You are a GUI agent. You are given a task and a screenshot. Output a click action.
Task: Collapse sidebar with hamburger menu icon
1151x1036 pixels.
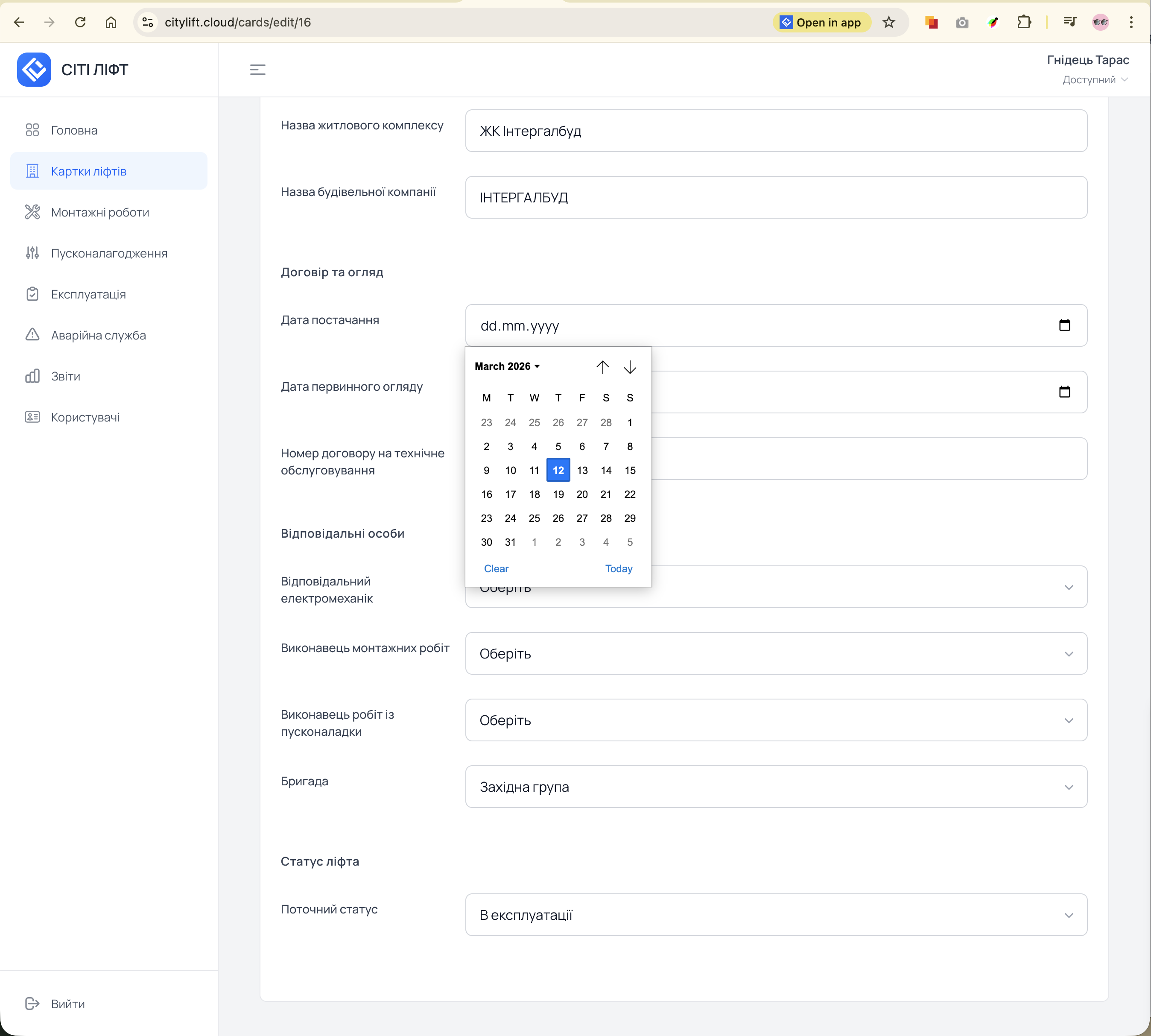point(258,70)
